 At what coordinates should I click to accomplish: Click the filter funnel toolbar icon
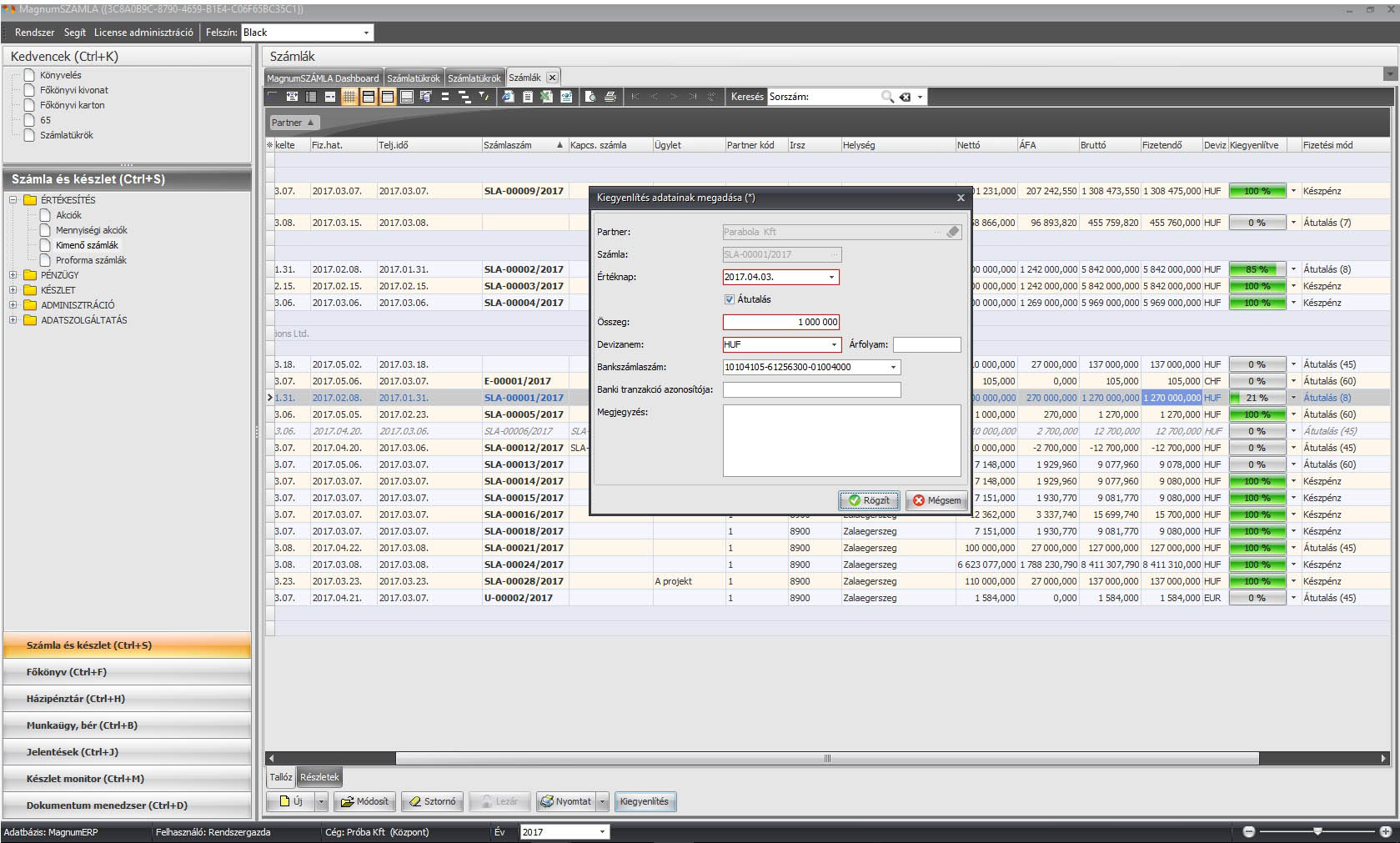(x=484, y=97)
